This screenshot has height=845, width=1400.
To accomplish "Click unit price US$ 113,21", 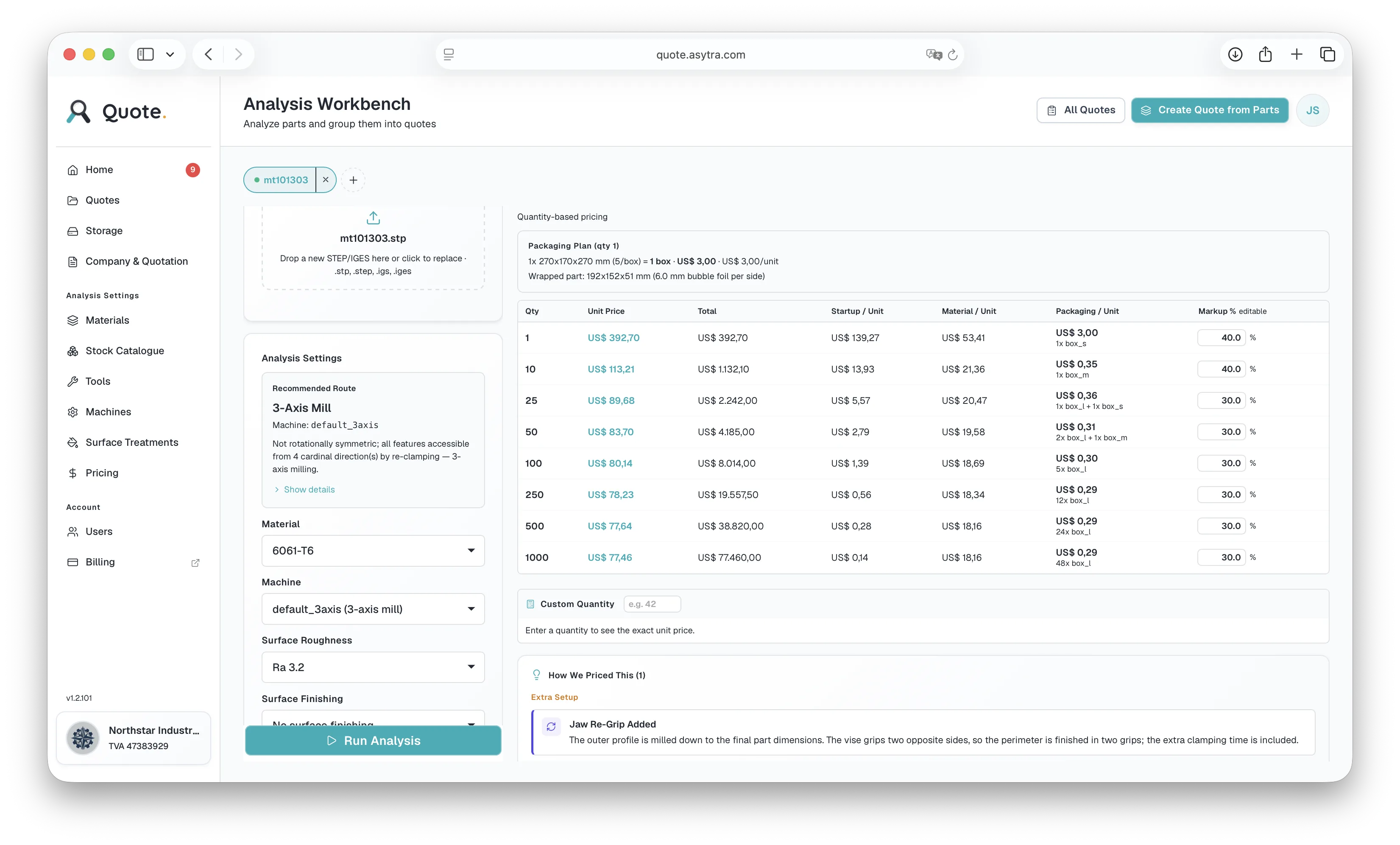I will [611, 369].
